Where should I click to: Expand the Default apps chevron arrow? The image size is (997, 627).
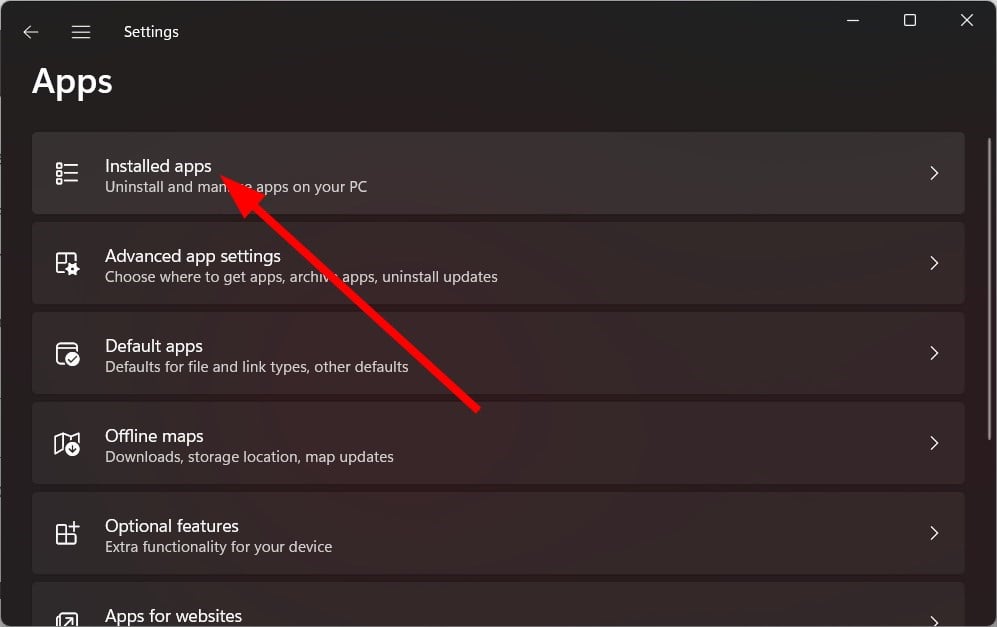(934, 353)
